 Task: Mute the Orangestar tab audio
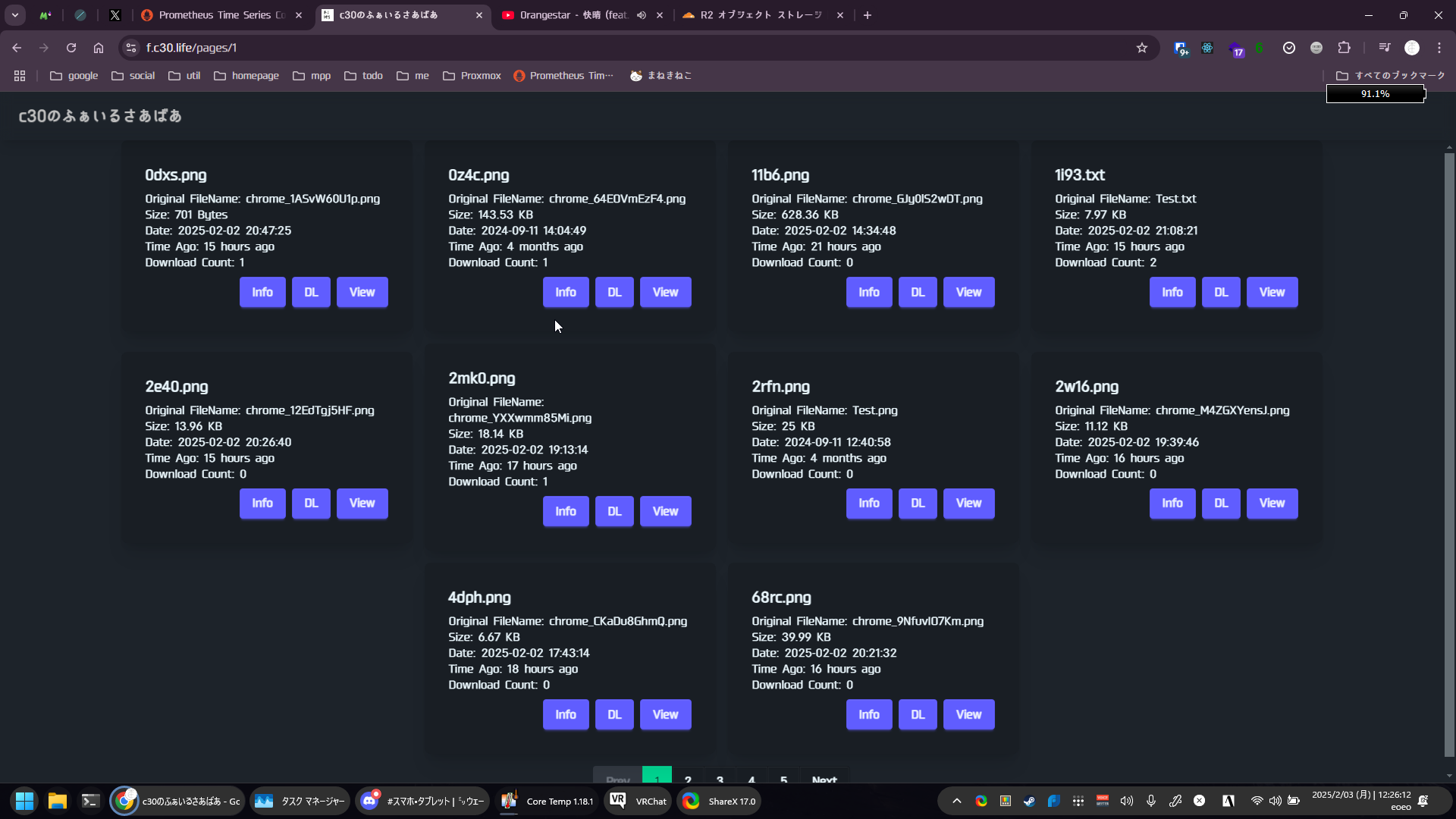(x=642, y=15)
